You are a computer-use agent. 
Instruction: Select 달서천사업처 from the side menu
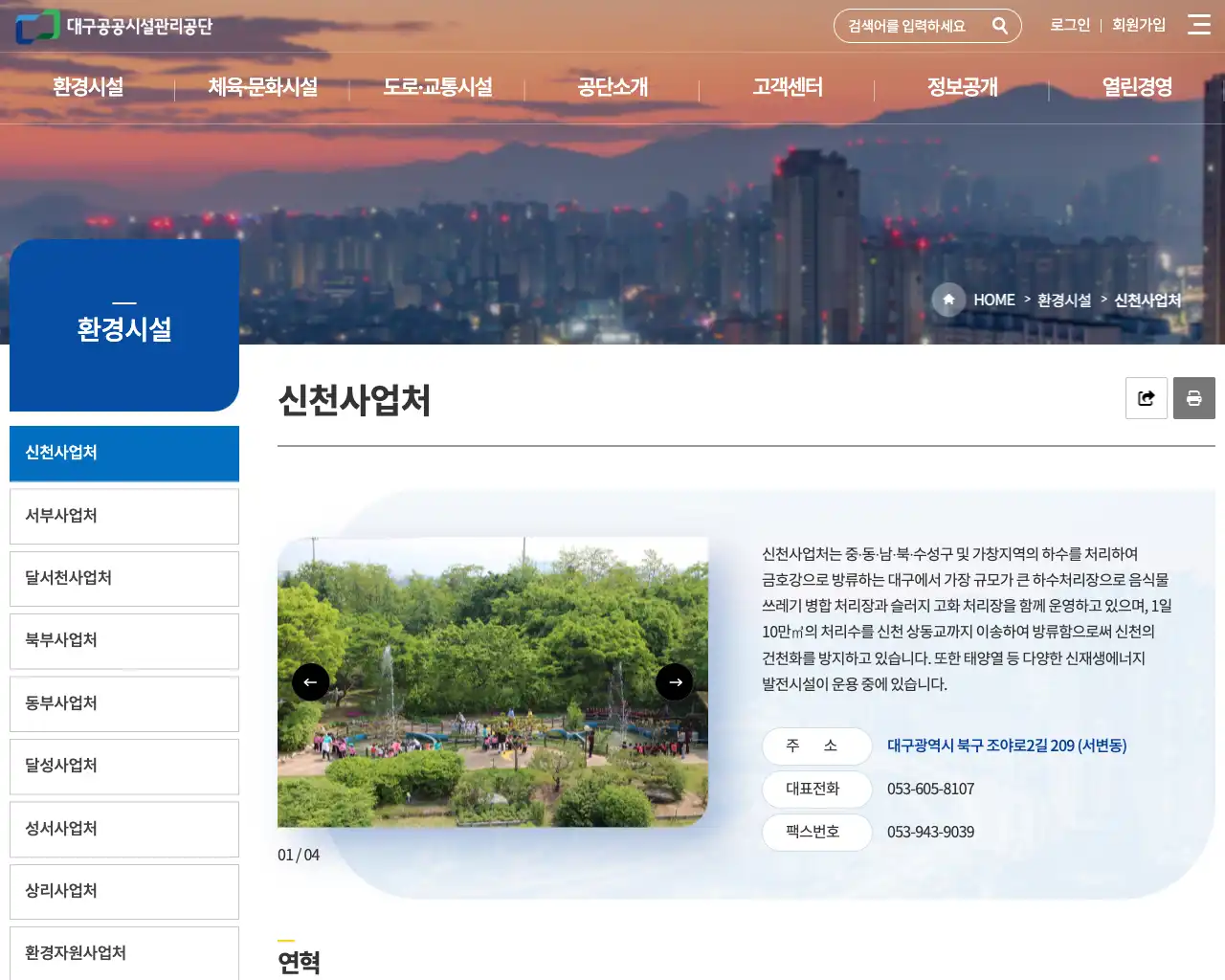coord(123,578)
